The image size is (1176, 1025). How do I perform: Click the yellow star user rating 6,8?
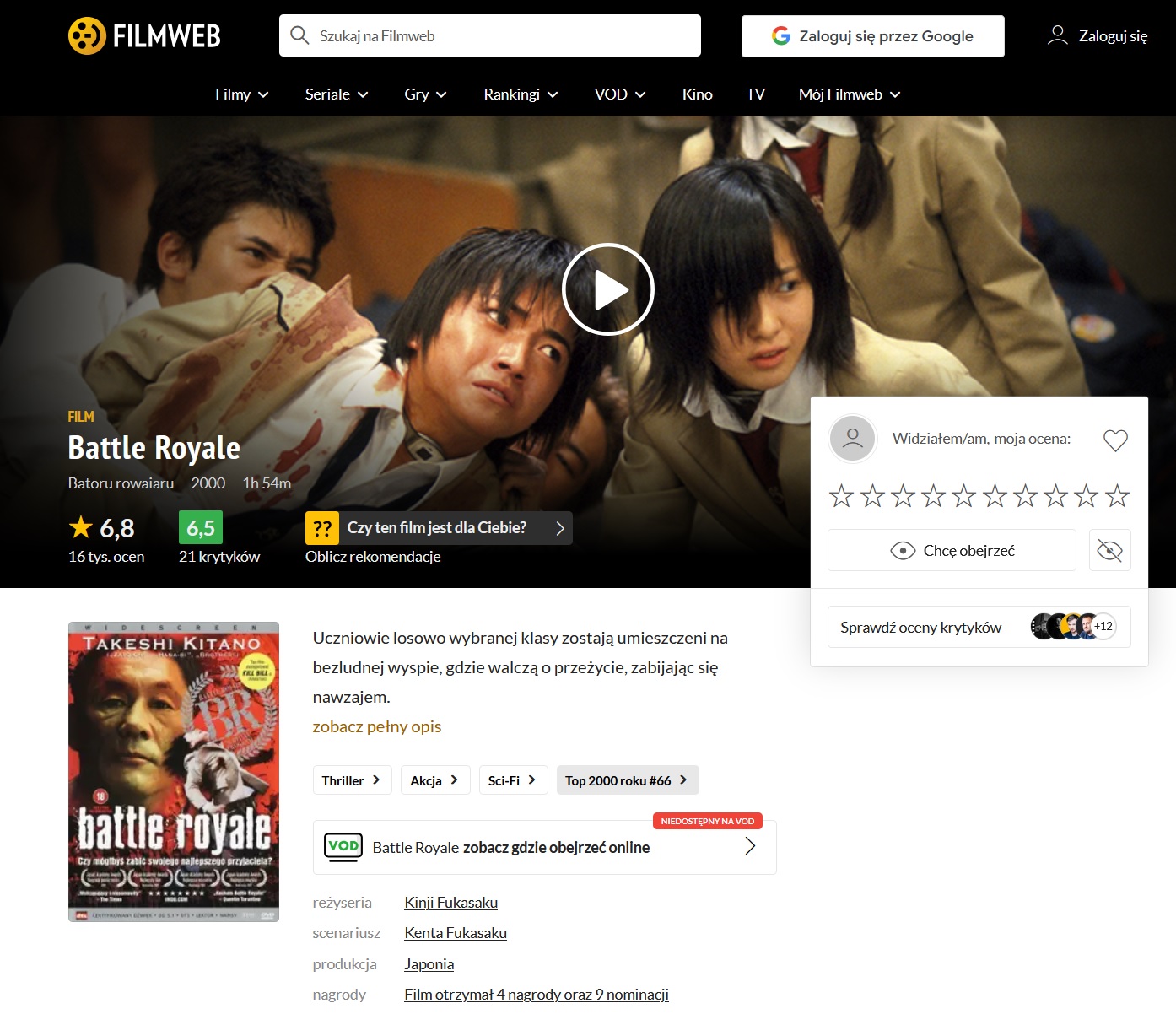click(x=101, y=528)
